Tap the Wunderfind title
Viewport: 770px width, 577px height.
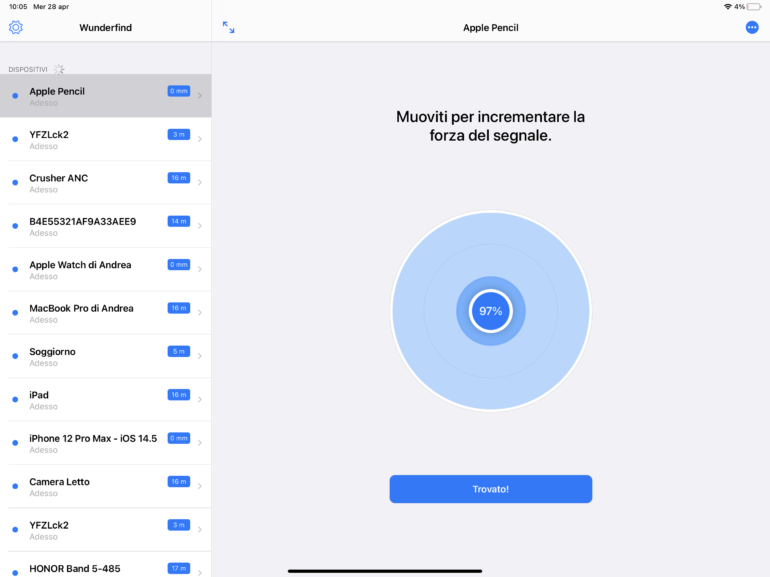106,27
